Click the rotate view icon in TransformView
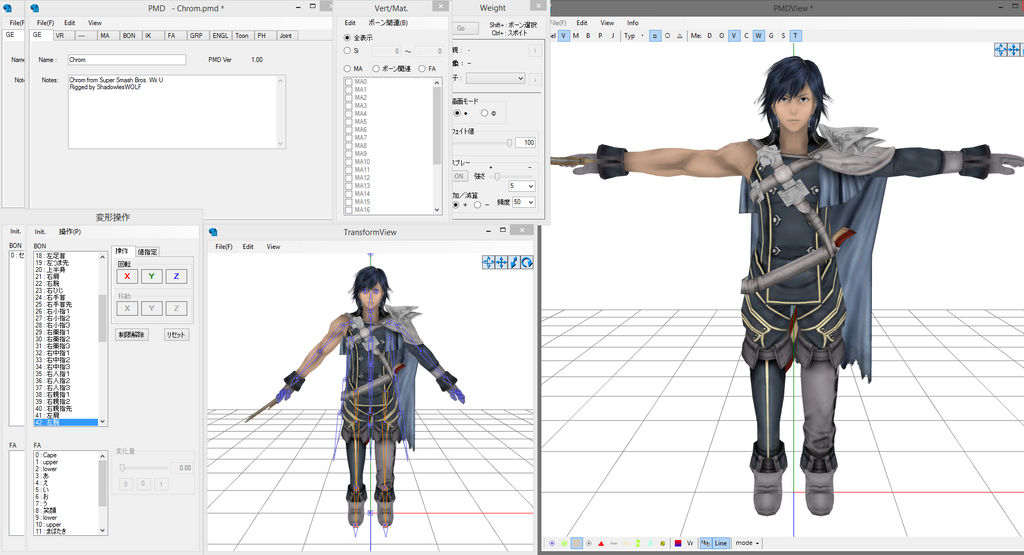This screenshot has height=555, width=1024. [x=527, y=262]
